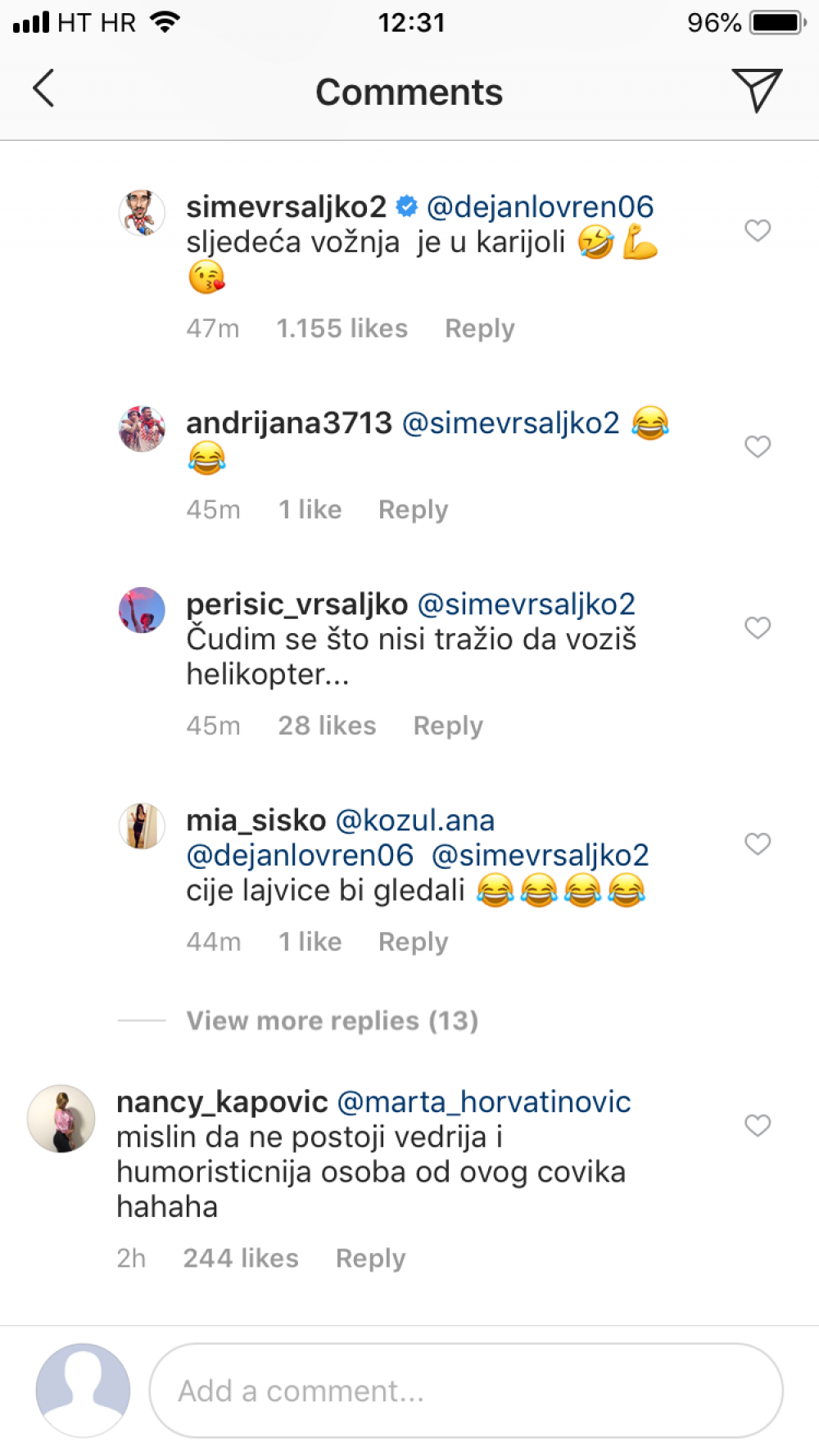Expand View more replies (13)
Screen dimensions: 819x1456
click(332, 1021)
